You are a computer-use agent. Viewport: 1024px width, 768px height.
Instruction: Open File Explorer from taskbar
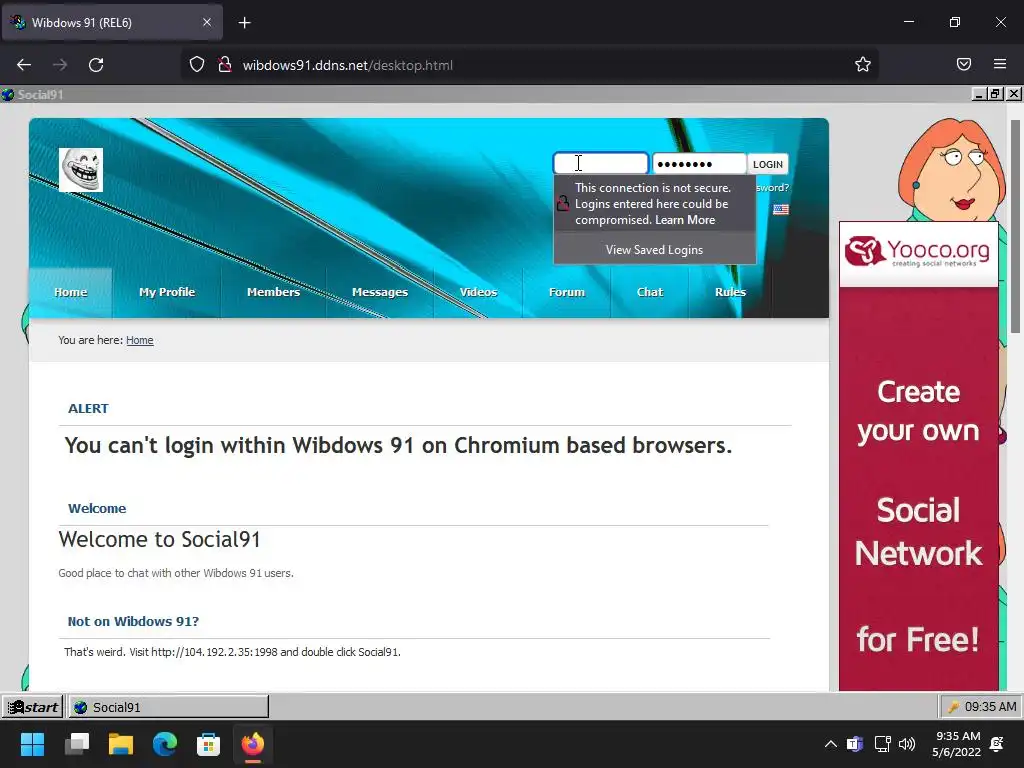coord(121,744)
